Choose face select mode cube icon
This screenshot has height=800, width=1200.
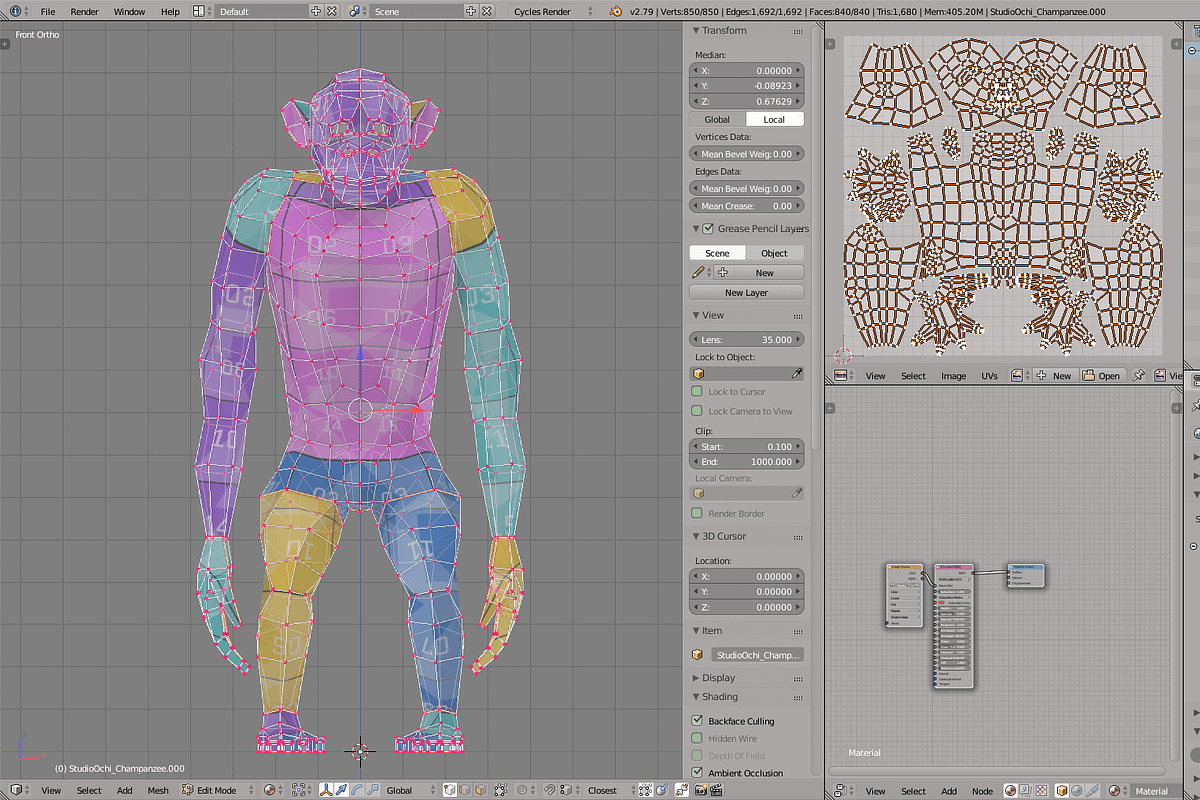click(481, 790)
